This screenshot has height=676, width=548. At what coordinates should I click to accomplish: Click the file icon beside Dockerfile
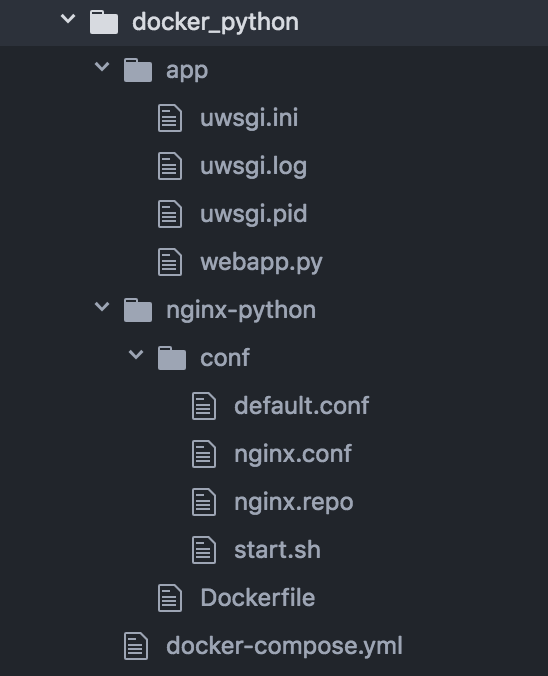click(170, 598)
